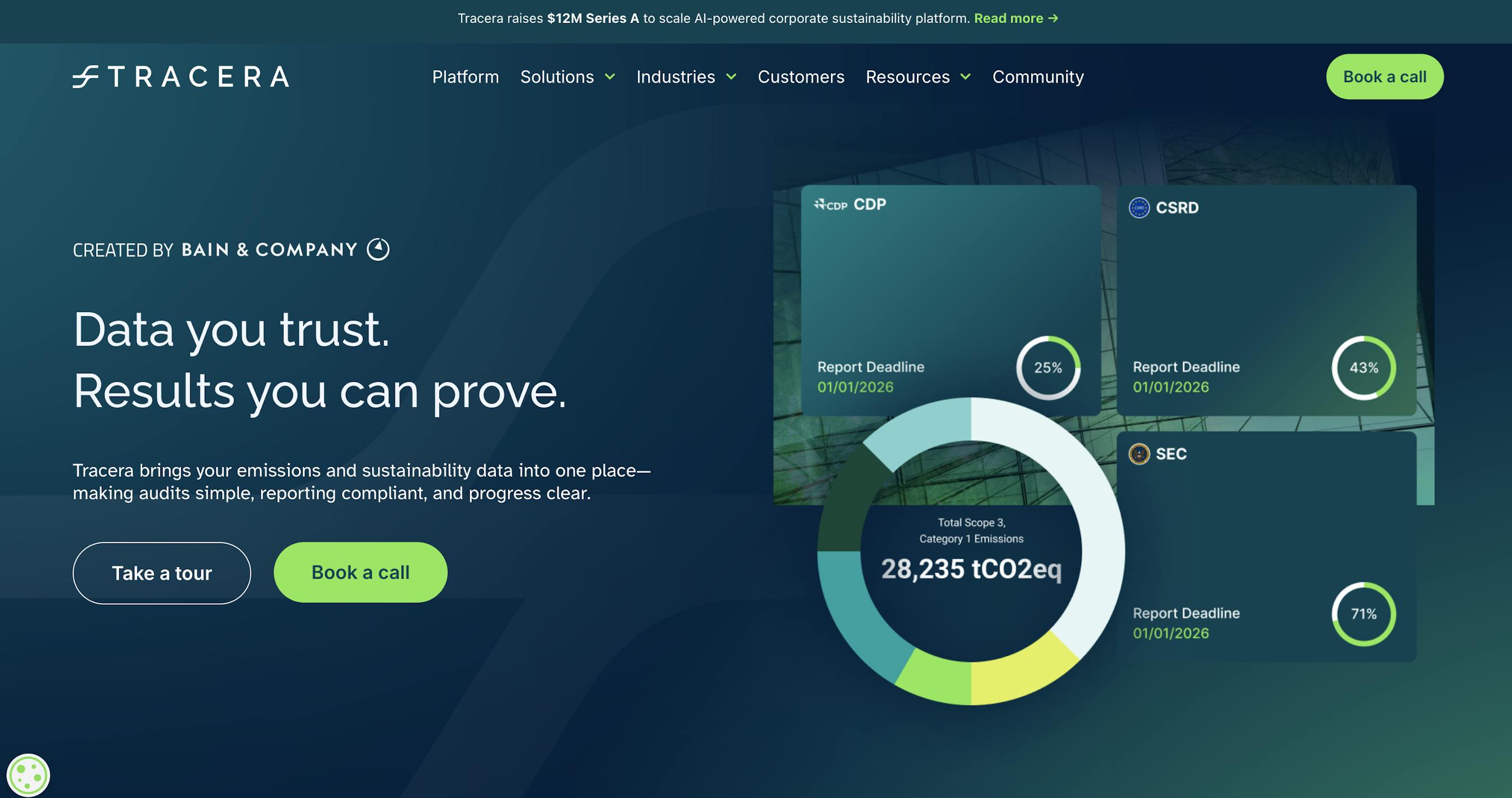The width and height of the screenshot is (1512, 798).
Task: Click the Bain & Company clock icon
Action: 379,249
